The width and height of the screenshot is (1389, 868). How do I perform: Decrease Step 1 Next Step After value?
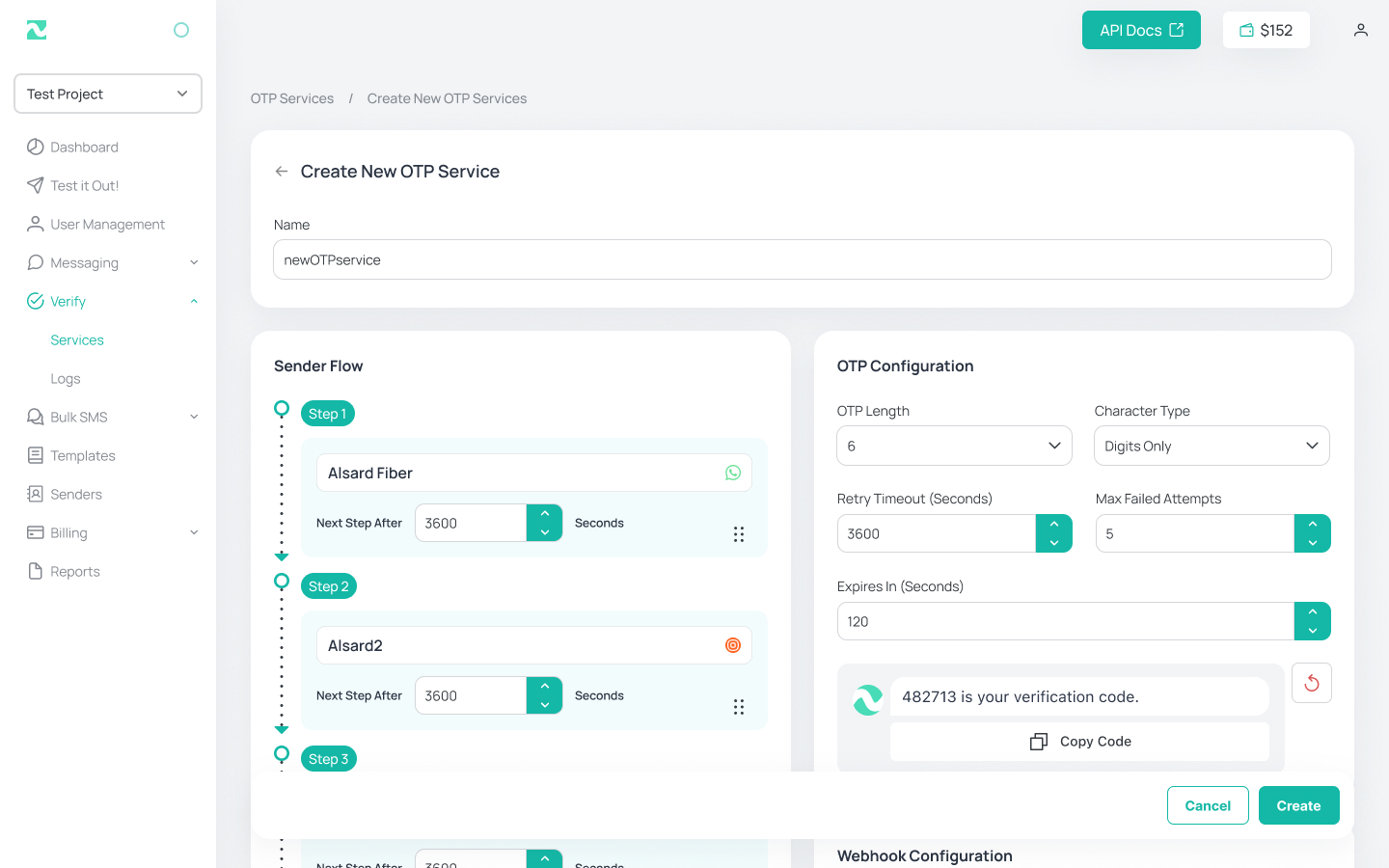(545, 532)
